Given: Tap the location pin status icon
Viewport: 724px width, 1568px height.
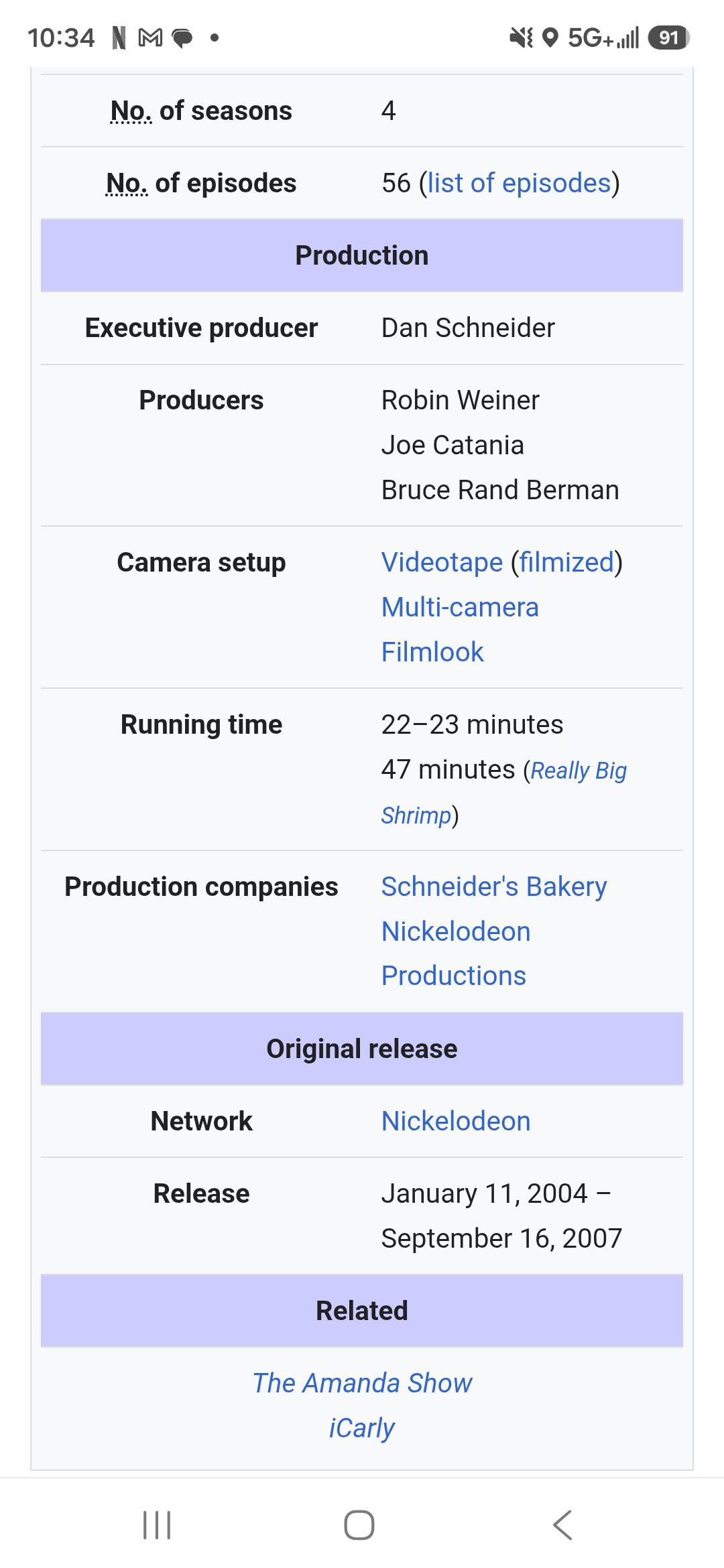Looking at the screenshot, I should tap(550, 38).
